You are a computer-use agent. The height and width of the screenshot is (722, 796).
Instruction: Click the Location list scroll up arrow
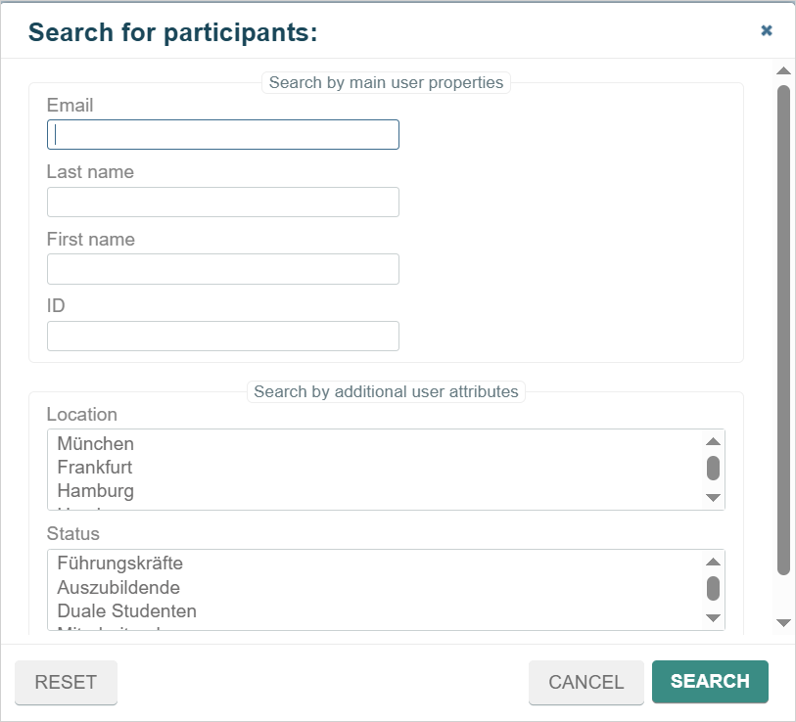[x=713, y=441]
